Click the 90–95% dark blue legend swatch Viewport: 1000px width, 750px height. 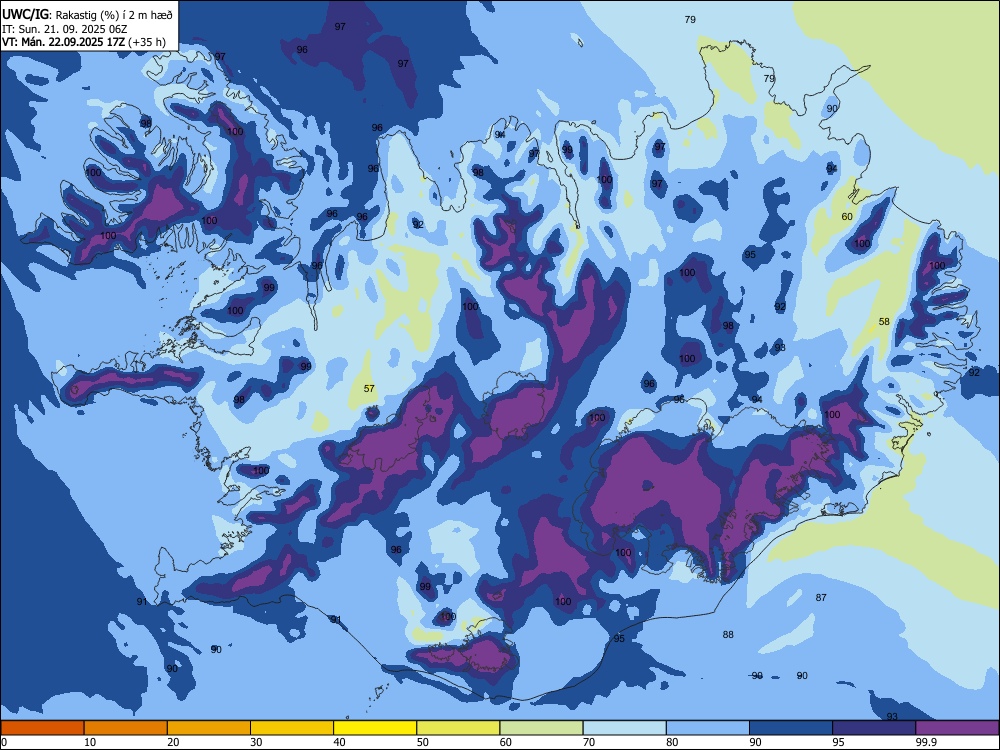(791, 728)
